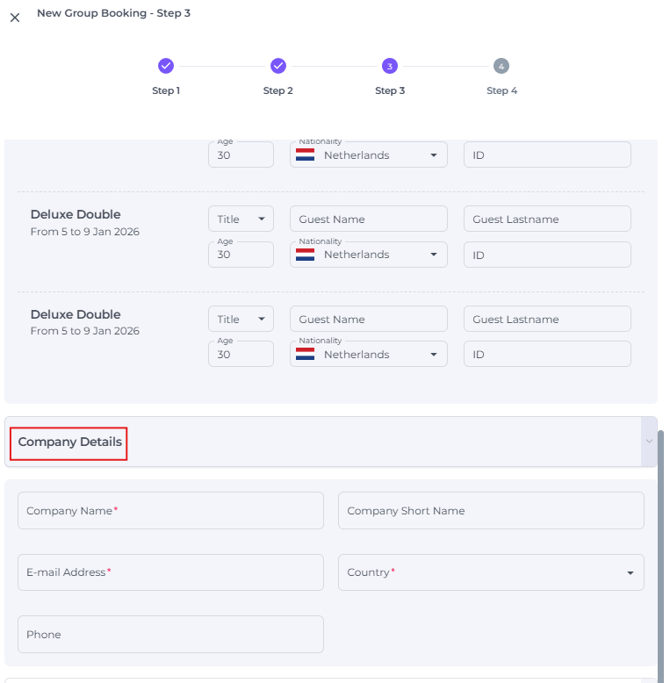Go back to Step 1 checkmark icon

point(166,66)
